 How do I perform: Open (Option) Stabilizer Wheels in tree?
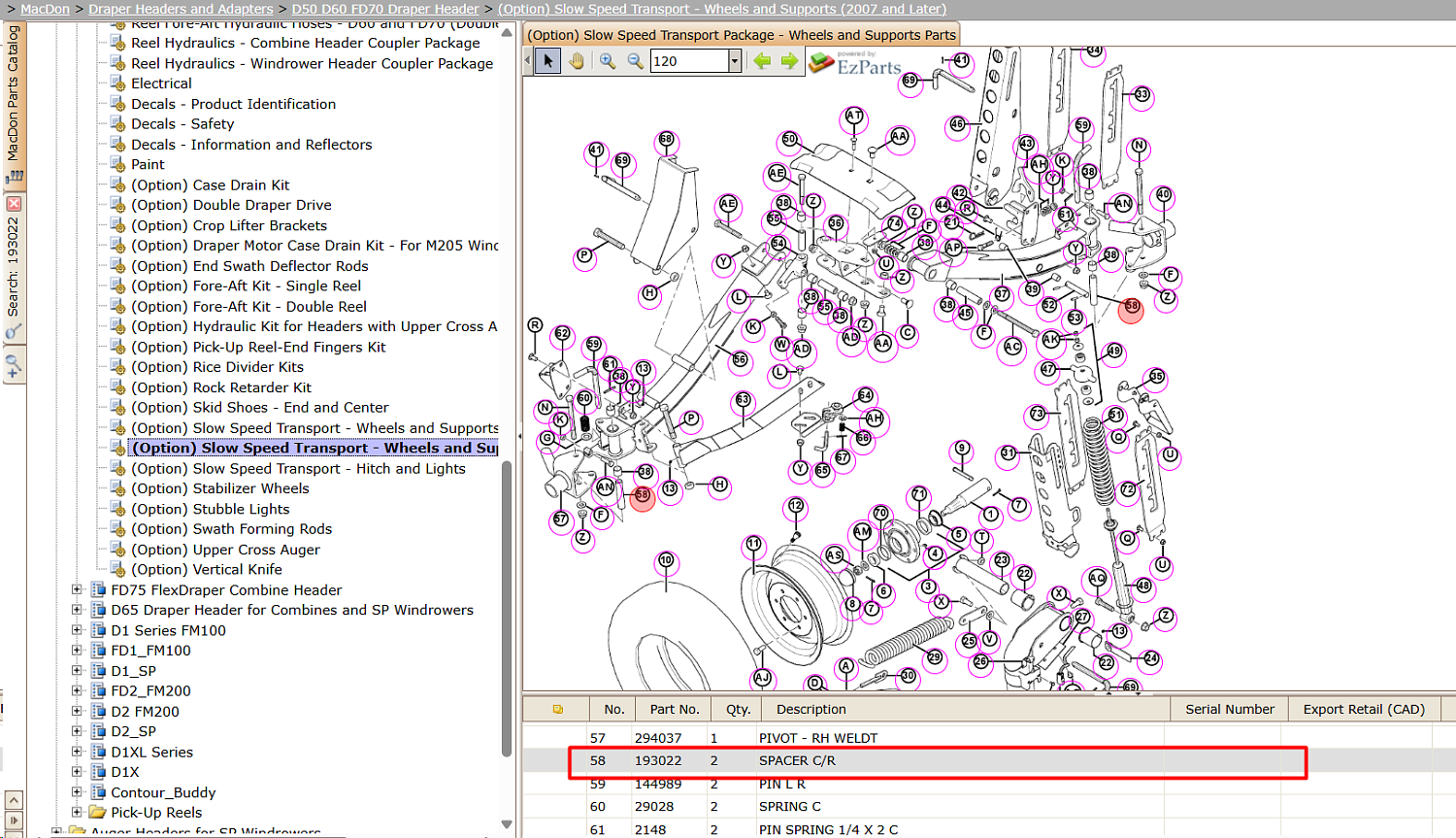pos(220,488)
